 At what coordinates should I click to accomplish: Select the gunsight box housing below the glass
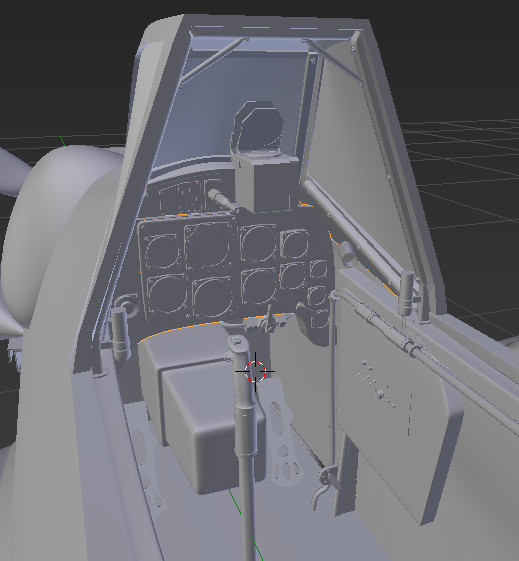point(266,182)
